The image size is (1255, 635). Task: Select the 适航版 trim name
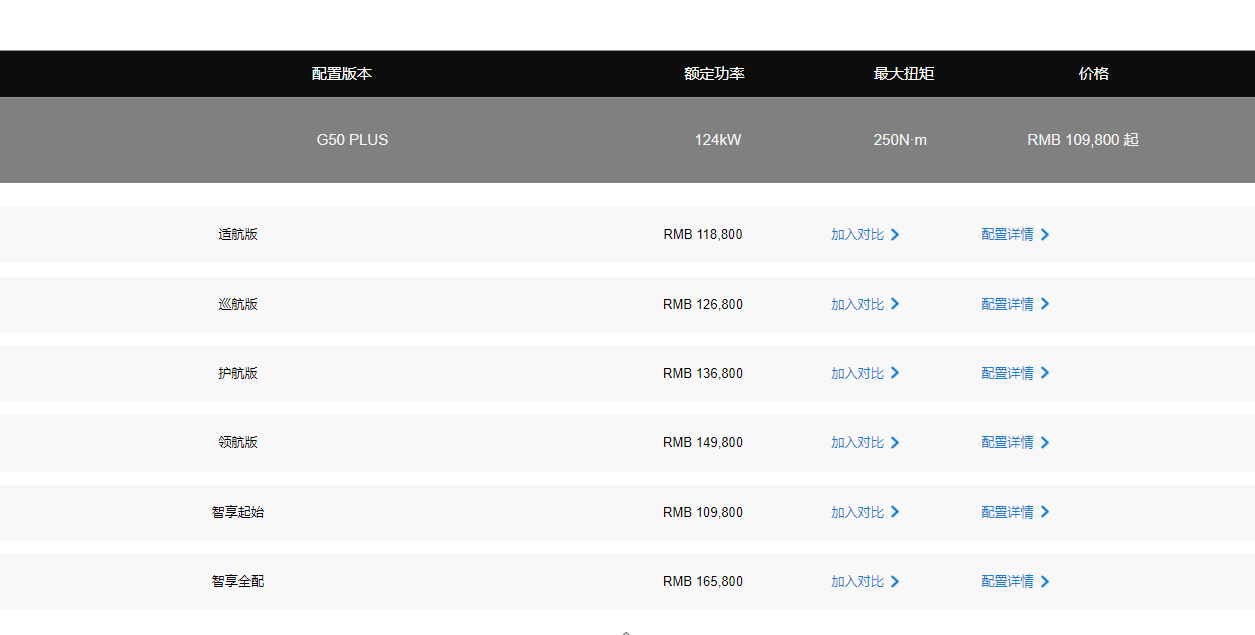[x=238, y=235]
